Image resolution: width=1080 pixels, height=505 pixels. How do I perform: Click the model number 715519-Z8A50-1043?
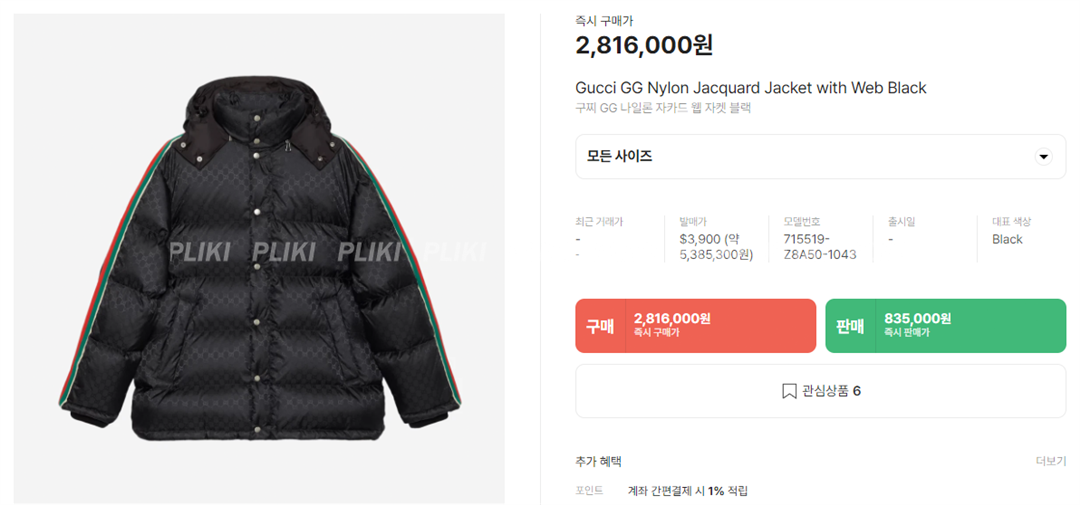pos(820,247)
